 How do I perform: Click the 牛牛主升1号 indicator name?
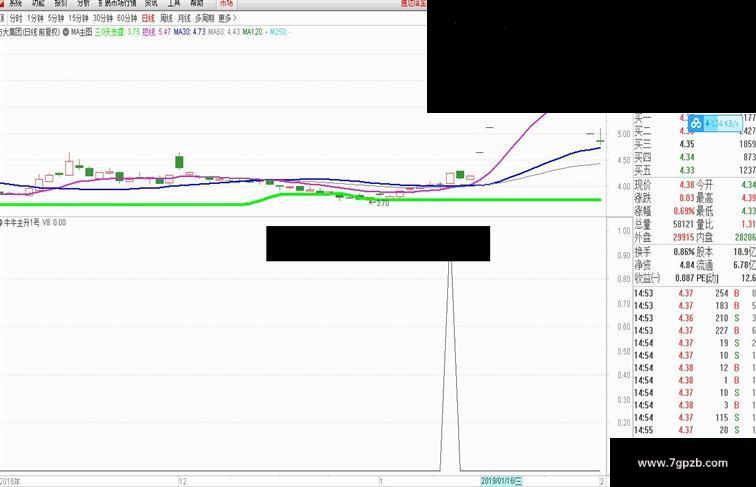tap(22, 223)
